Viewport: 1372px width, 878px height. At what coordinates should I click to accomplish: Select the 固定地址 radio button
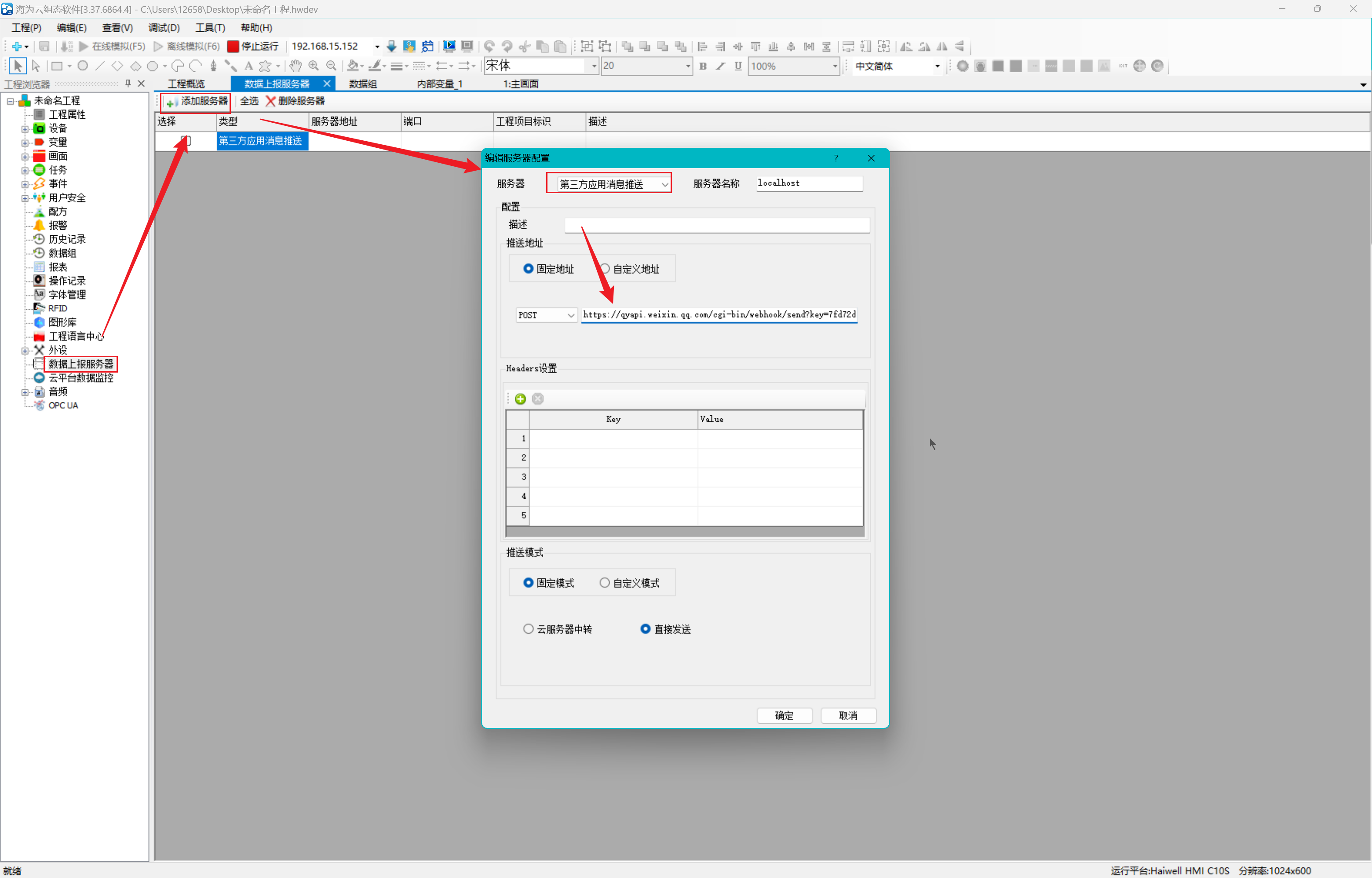529,268
